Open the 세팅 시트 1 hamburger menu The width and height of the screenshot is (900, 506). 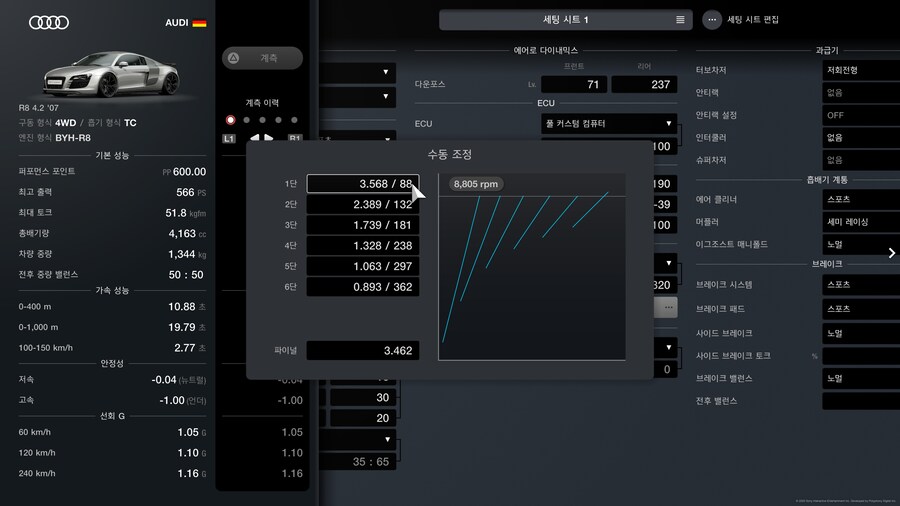pyautogui.click(x=680, y=20)
